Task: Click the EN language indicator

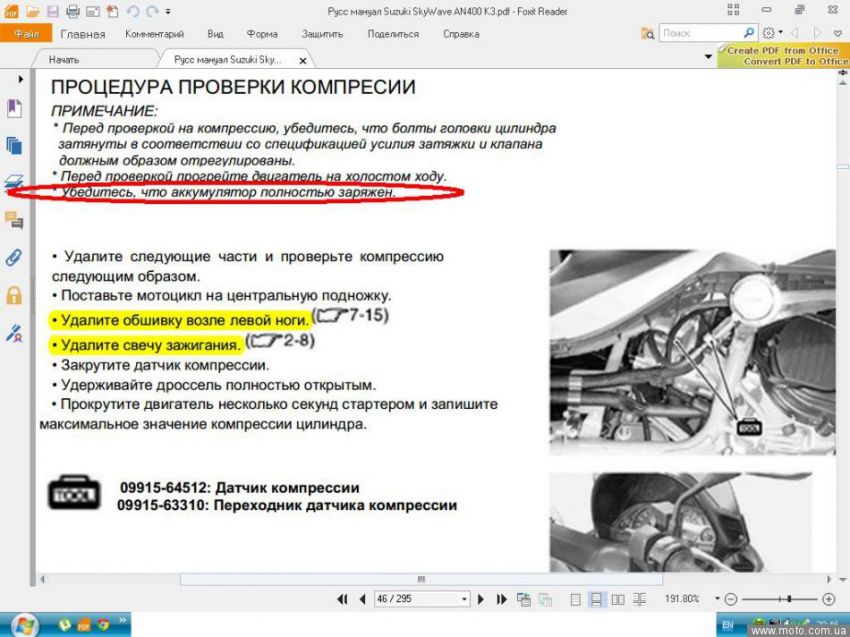Action: pyautogui.click(x=727, y=625)
